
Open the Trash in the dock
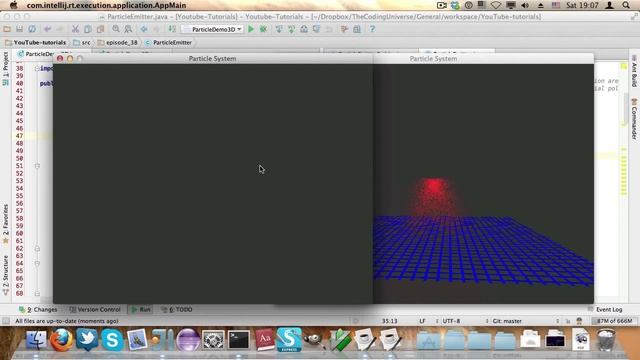pyautogui.click(x=606, y=340)
